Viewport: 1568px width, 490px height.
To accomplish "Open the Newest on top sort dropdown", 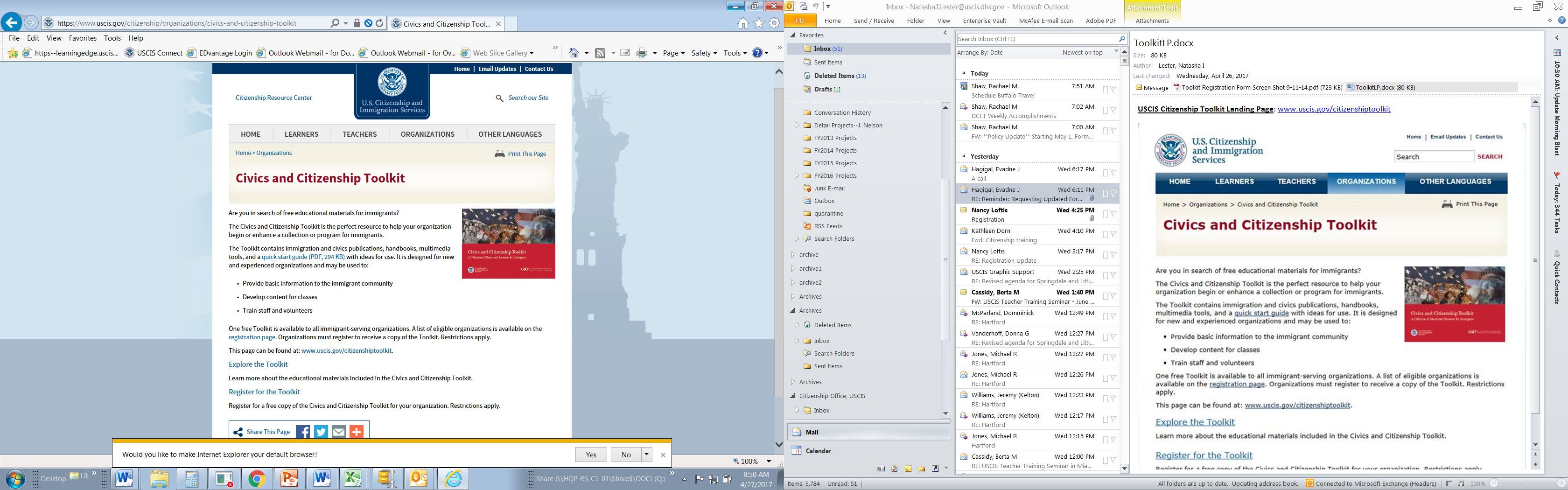I will click(1090, 52).
